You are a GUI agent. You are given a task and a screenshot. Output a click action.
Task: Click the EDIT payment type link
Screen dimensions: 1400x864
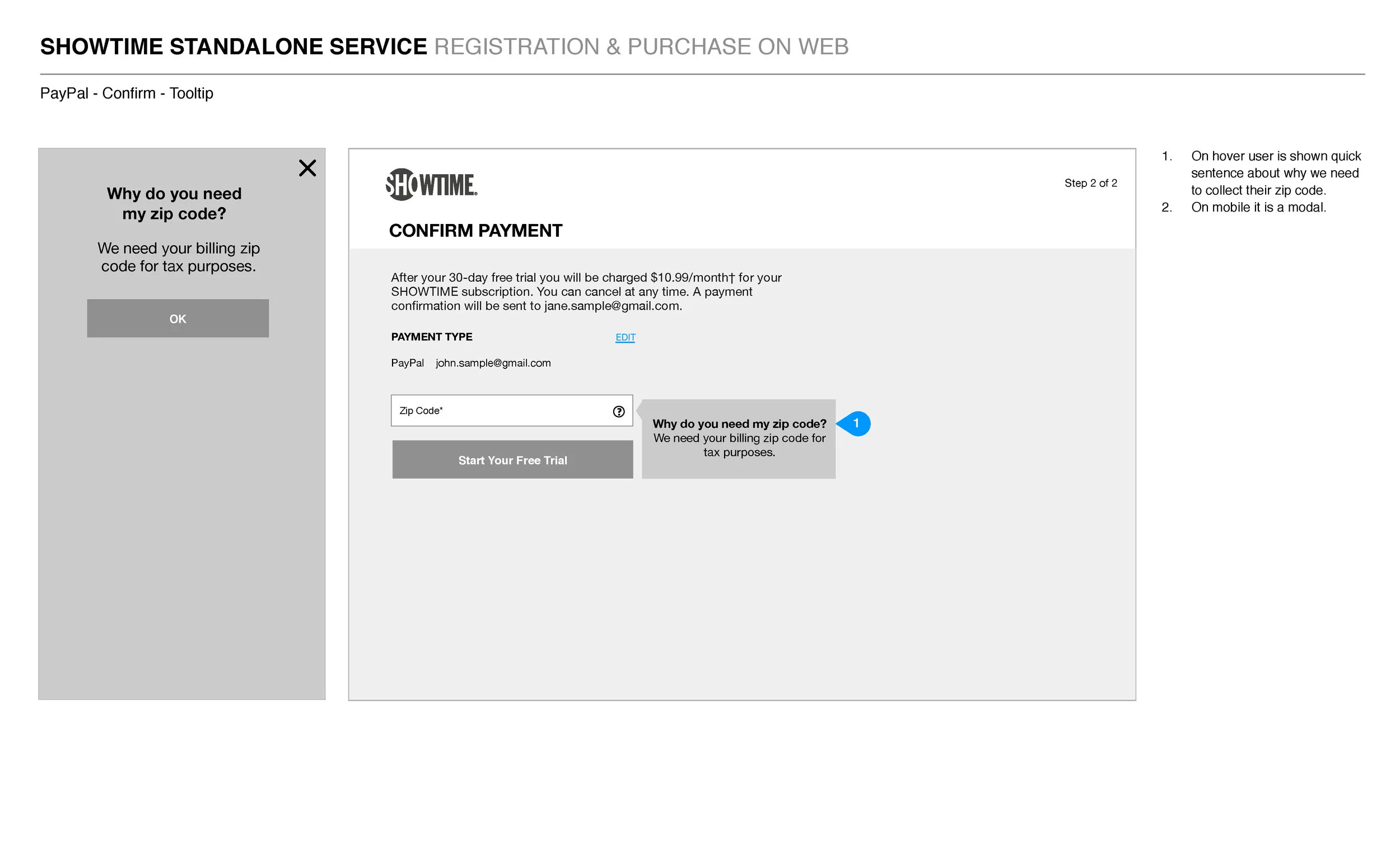(x=625, y=337)
